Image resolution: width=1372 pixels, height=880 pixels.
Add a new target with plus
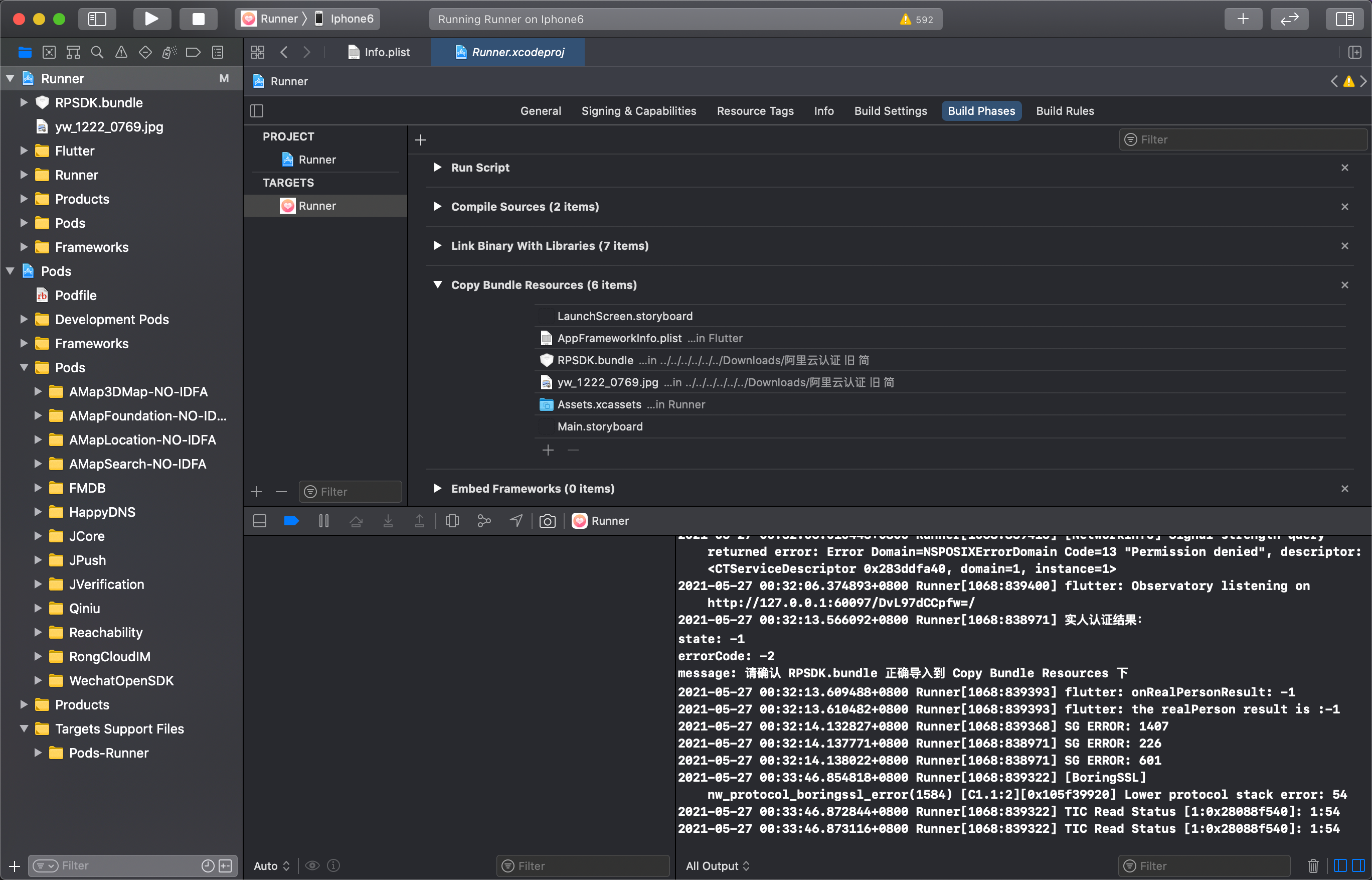click(x=256, y=492)
